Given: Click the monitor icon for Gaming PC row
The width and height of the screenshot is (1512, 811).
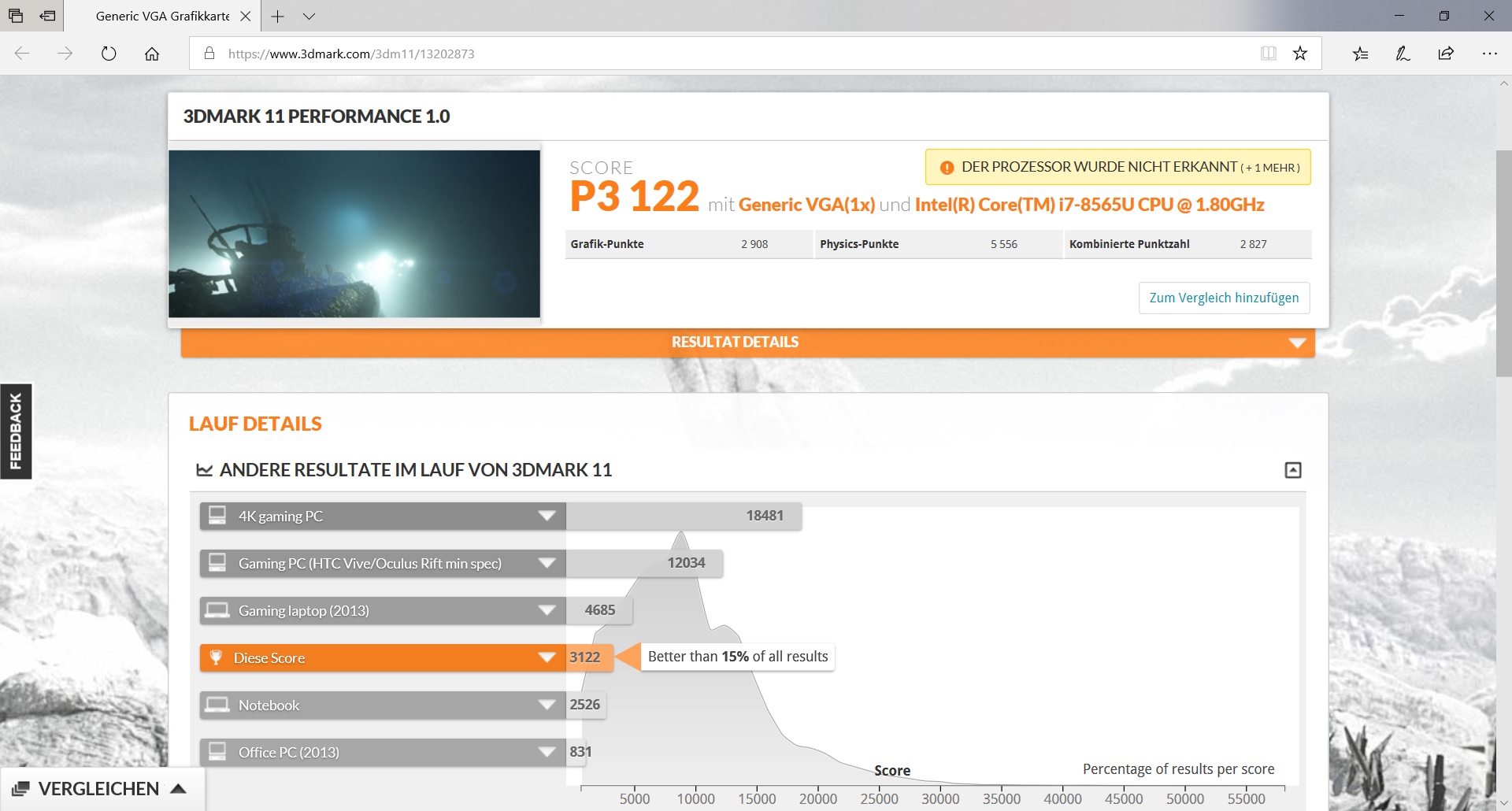Looking at the screenshot, I should (217, 563).
